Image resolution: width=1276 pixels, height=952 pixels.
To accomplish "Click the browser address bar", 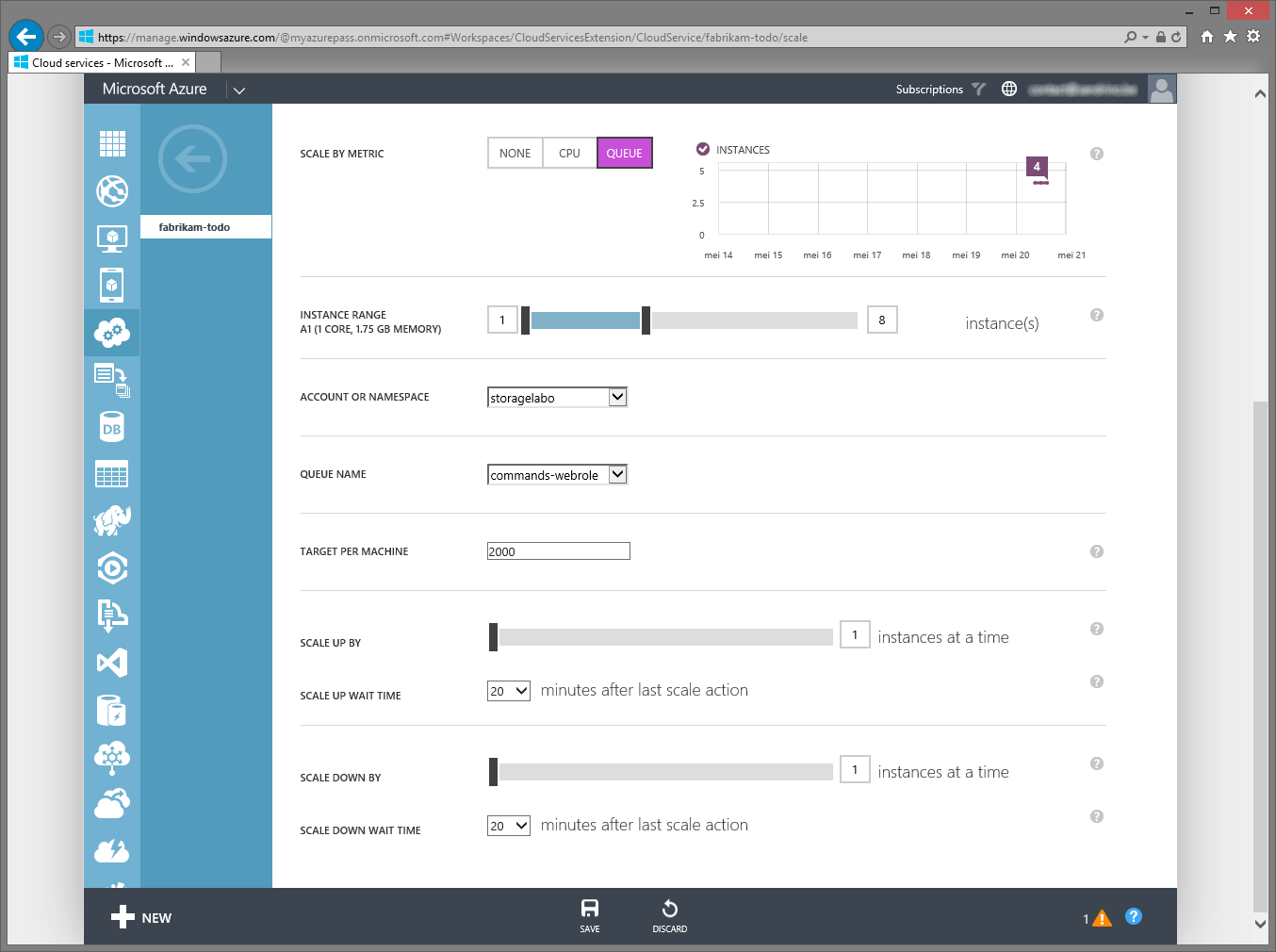I will coord(598,37).
